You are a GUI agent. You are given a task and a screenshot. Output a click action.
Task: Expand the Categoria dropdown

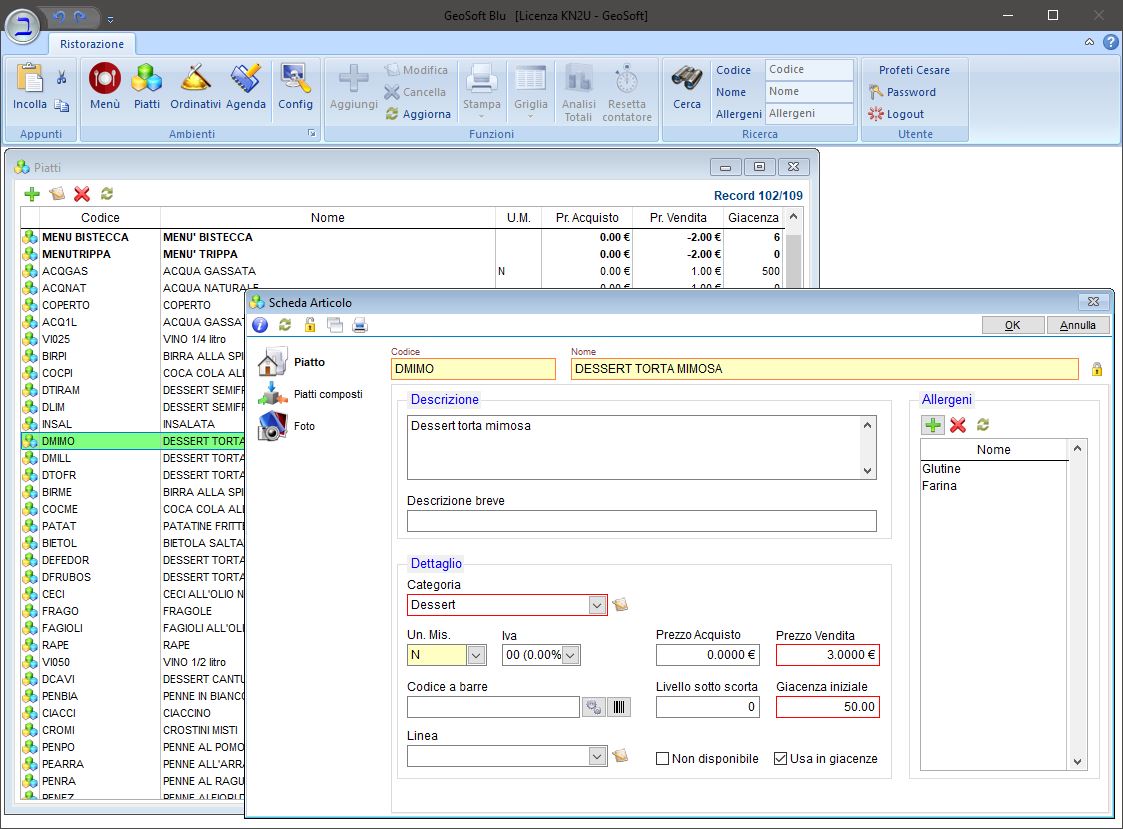click(597, 605)
